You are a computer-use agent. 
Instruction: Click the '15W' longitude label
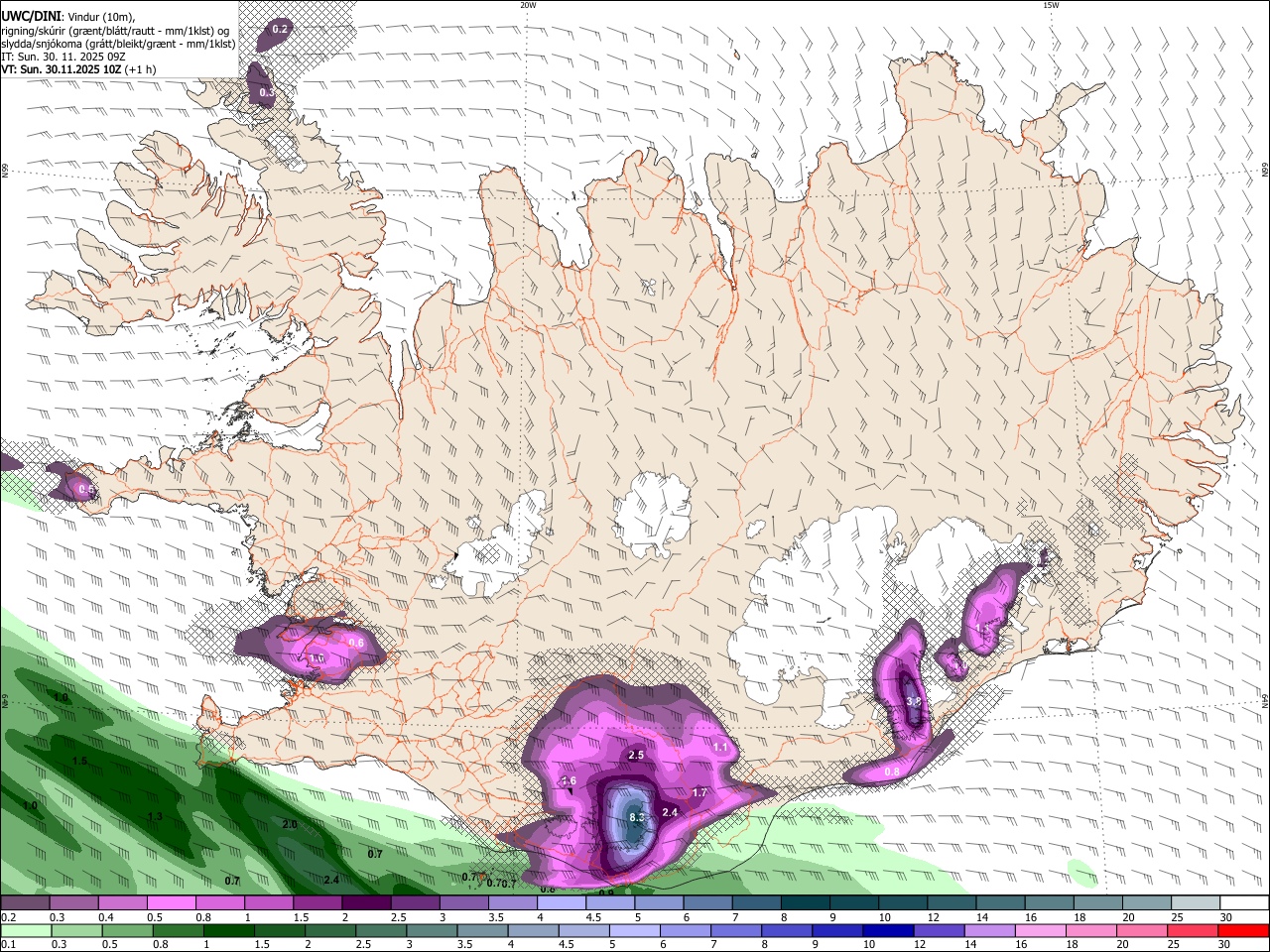[x=1051, y=5]
